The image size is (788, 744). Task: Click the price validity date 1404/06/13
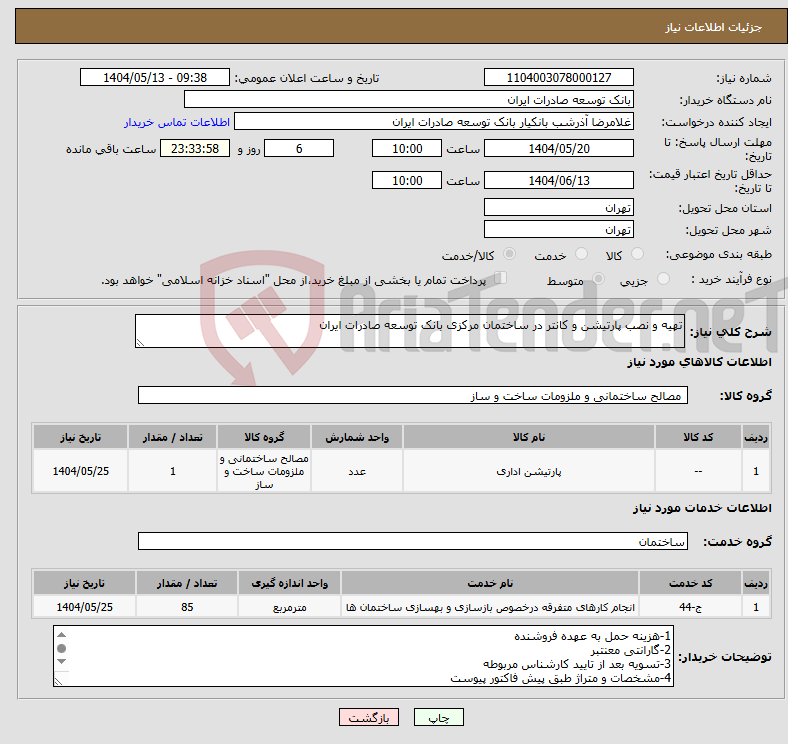coord(558,180)
